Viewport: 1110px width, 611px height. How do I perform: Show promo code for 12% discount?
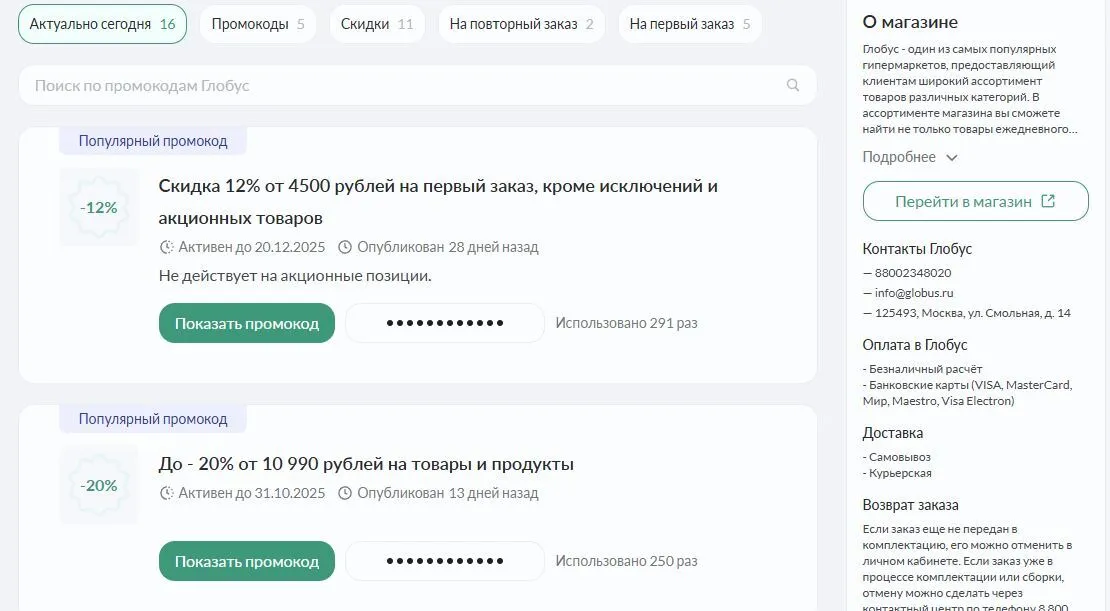[x=246, y=323]
